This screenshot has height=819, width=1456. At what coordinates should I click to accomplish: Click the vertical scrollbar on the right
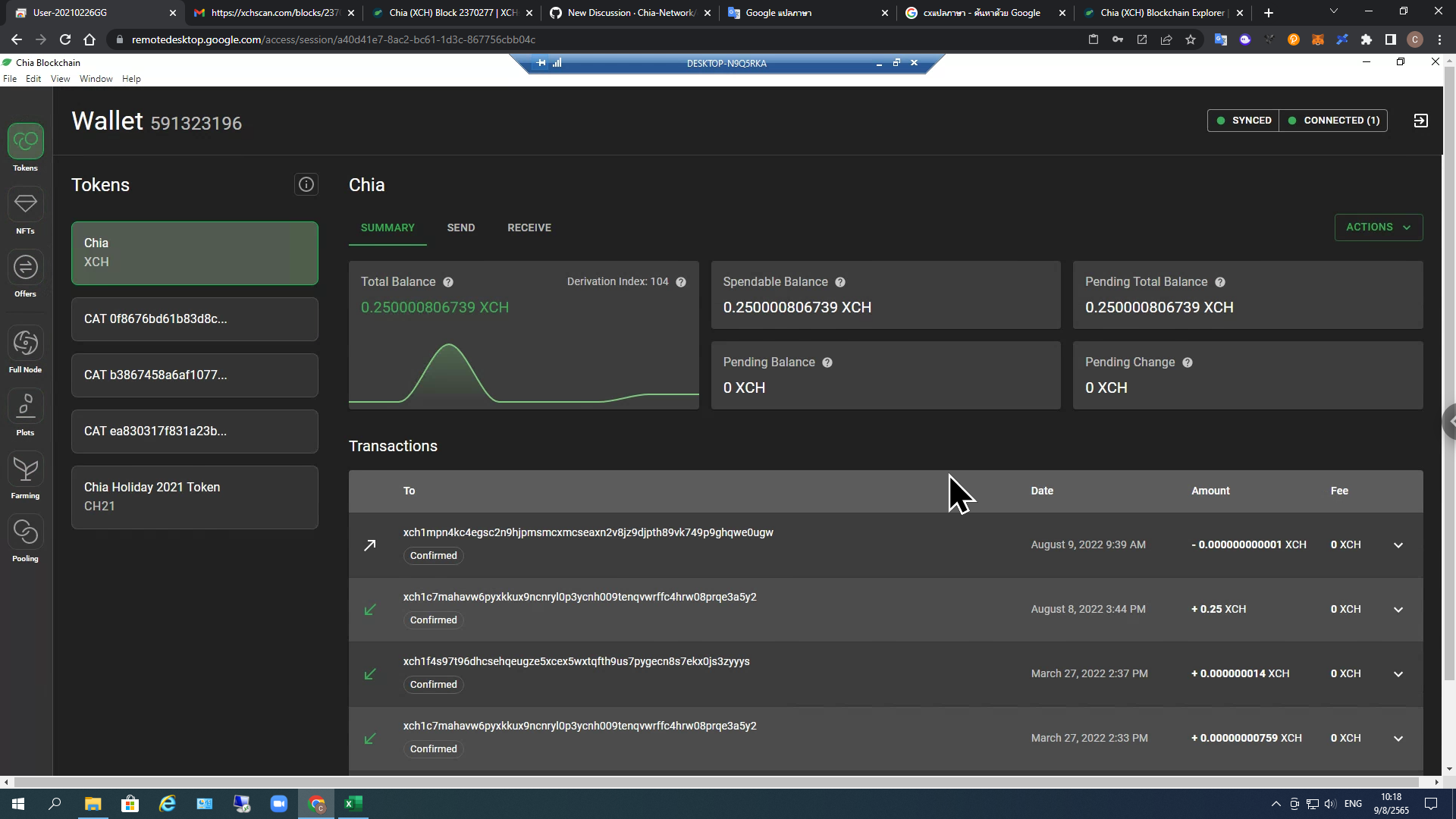[x=1449, y=375]
